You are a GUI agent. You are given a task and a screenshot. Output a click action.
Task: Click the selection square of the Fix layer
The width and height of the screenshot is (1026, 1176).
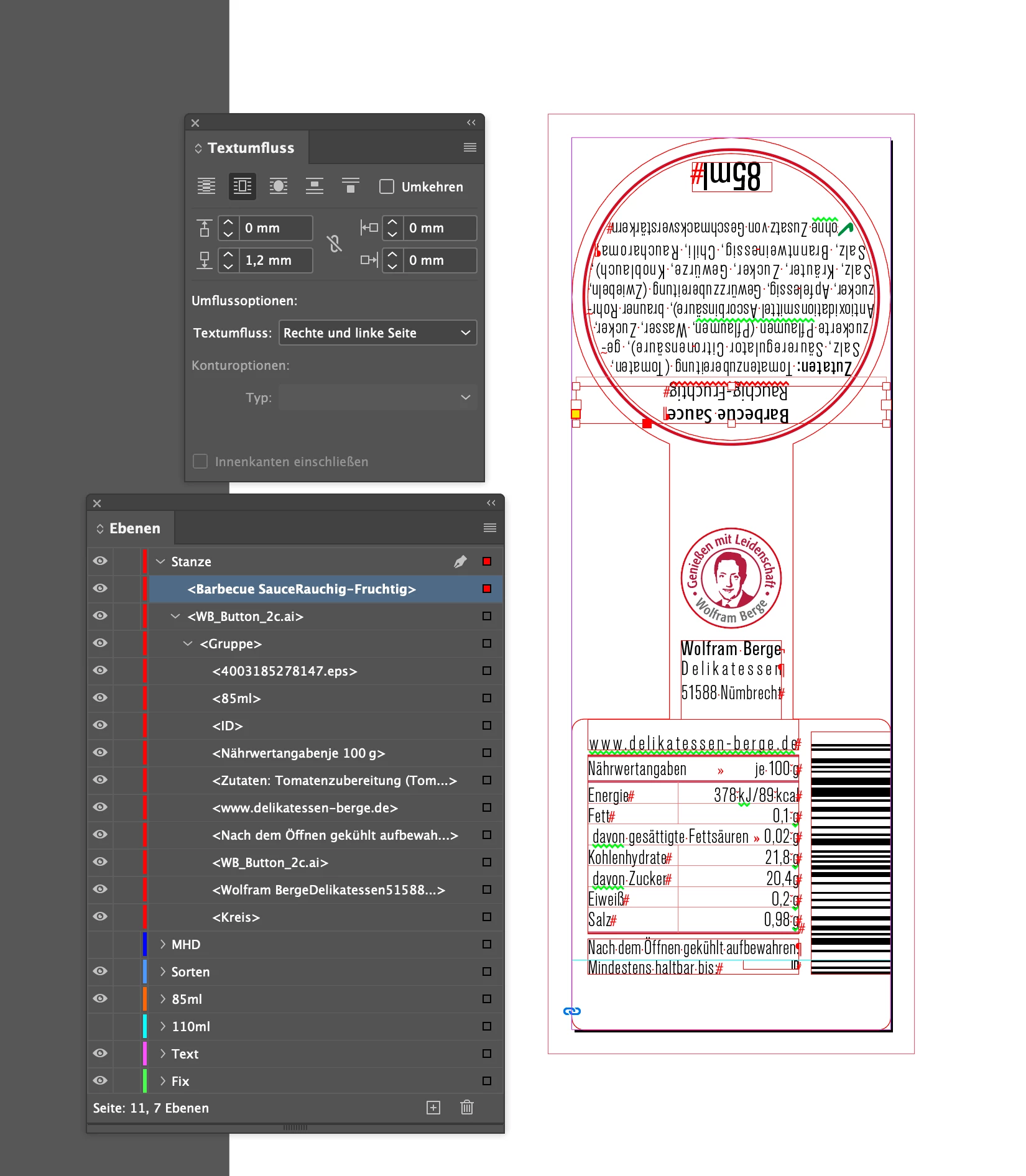487,1081
